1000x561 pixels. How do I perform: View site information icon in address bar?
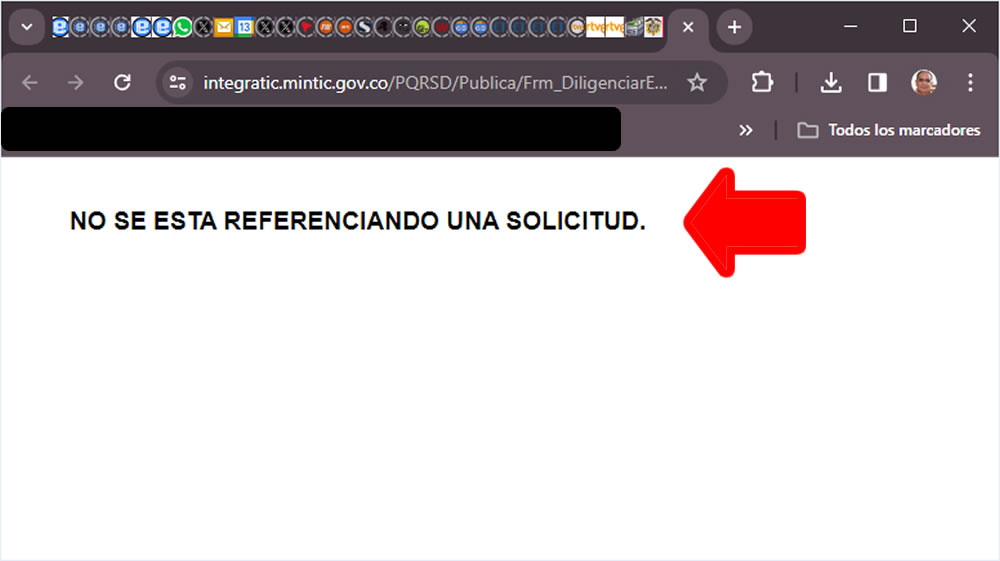coord(177,82)
